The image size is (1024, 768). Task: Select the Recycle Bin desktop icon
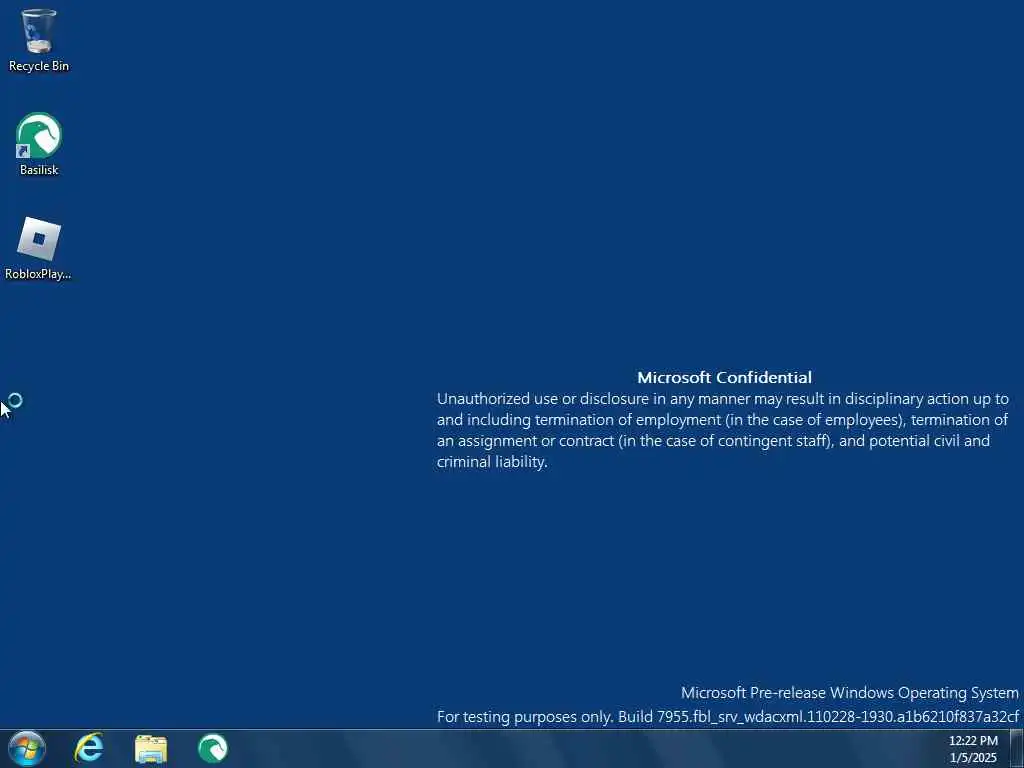[x=39, y=39]
